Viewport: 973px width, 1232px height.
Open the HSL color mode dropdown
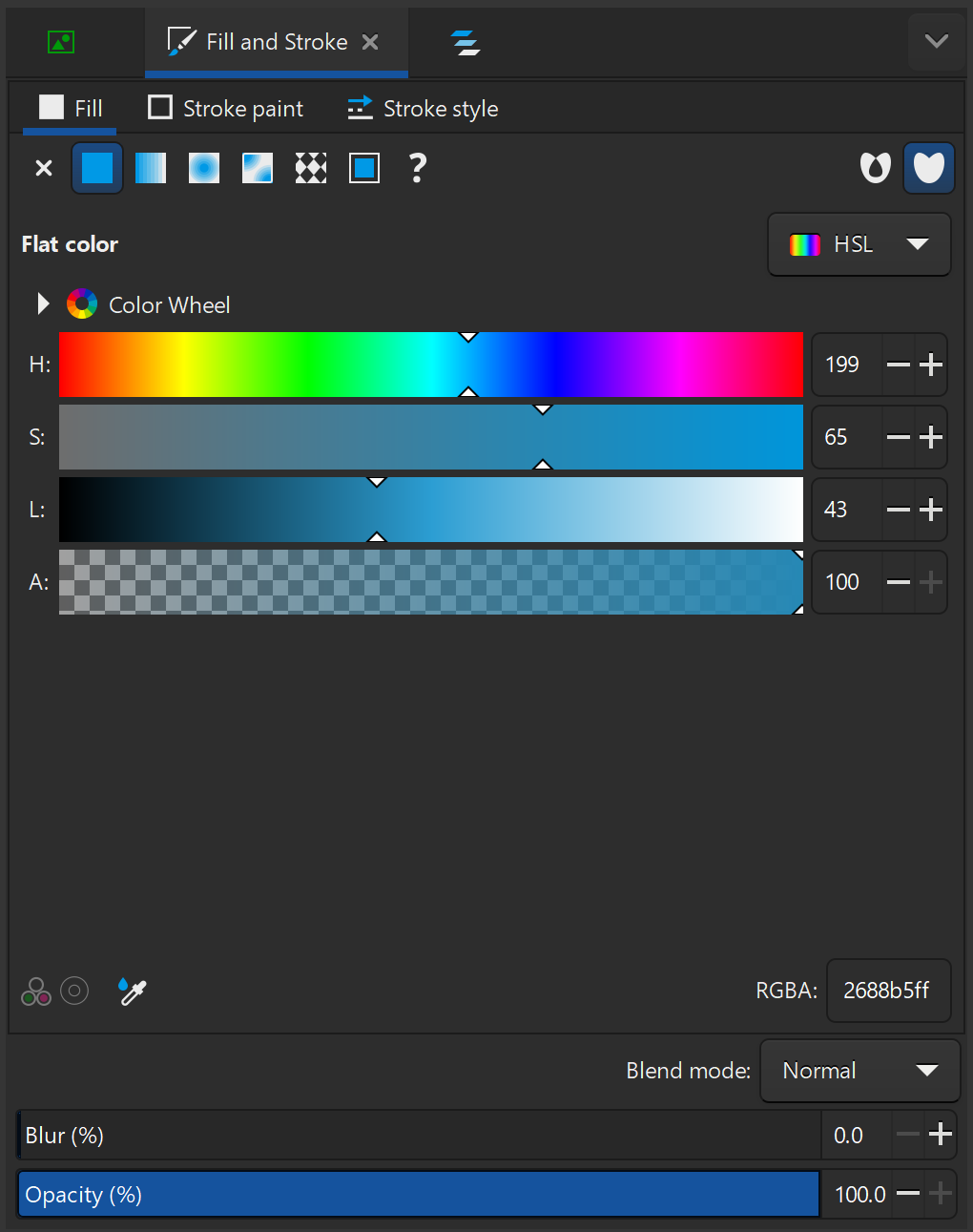[859, 244]
